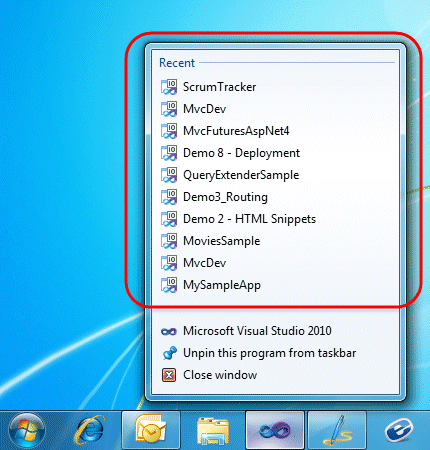Open Windows Explorer folder icon

pos(213,431)
